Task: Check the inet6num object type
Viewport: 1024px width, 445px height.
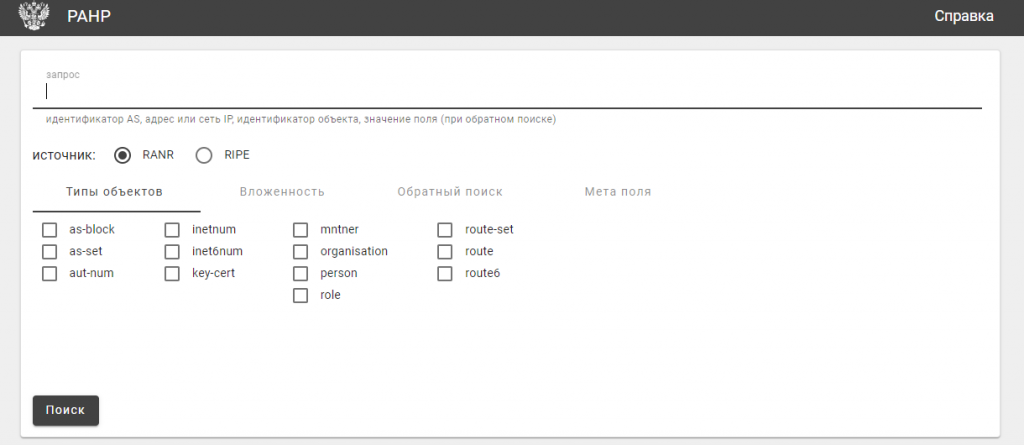Action: coord(172,252)
